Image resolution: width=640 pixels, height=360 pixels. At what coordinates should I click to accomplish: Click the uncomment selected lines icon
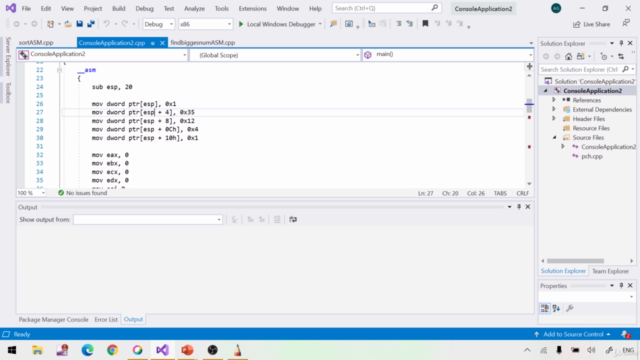pyautogui.click(x=409, y=24)
